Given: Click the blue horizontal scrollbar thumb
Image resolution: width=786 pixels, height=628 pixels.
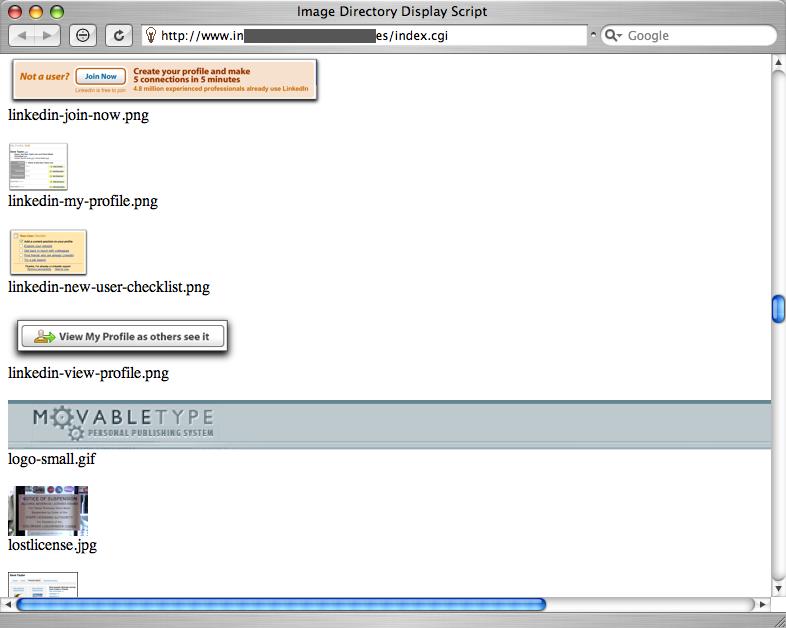Looking at the screenshot, I should point(281,604).
